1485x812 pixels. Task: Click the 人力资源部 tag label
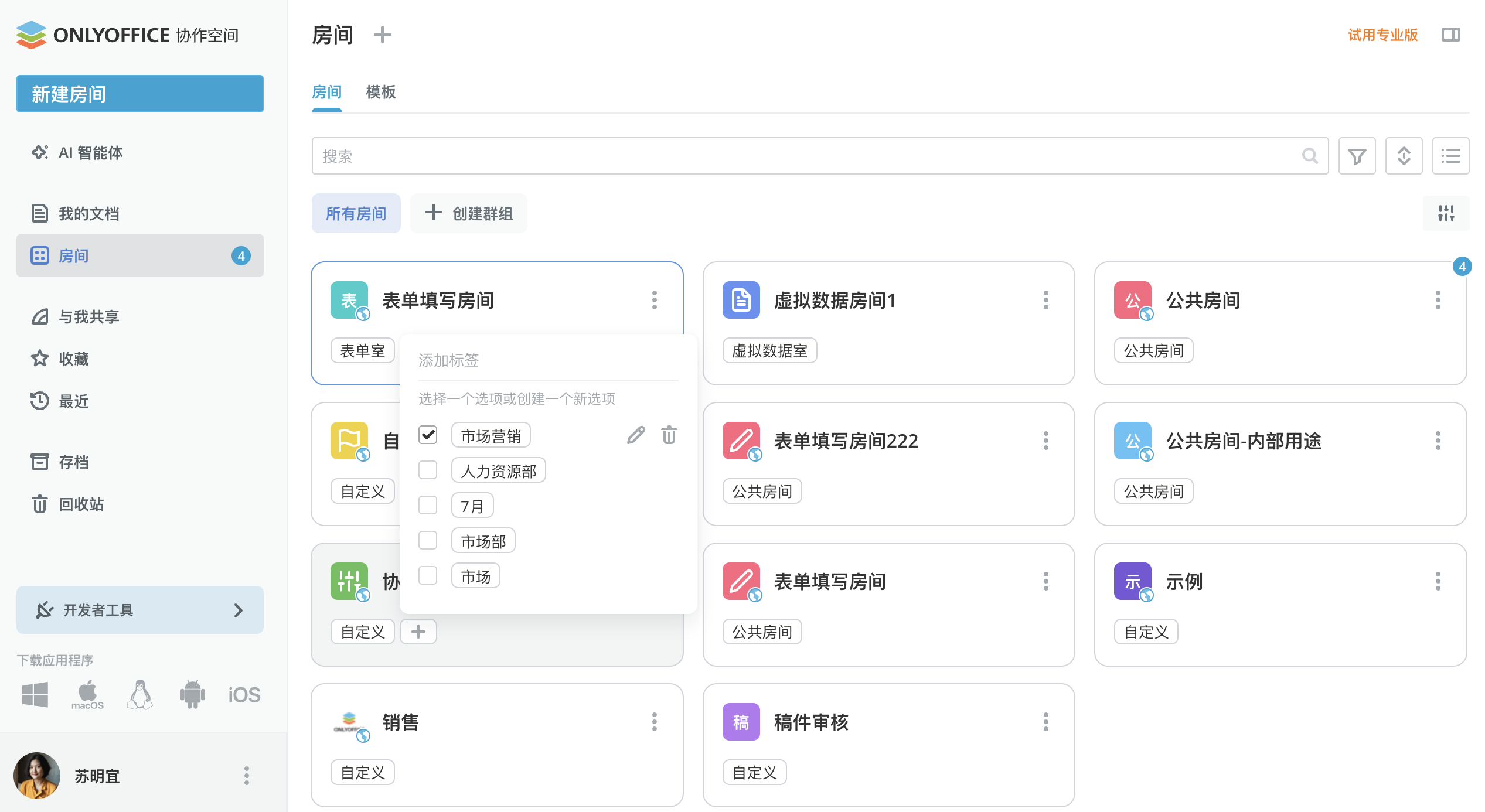pyautogui.click(x=499, y=470)
